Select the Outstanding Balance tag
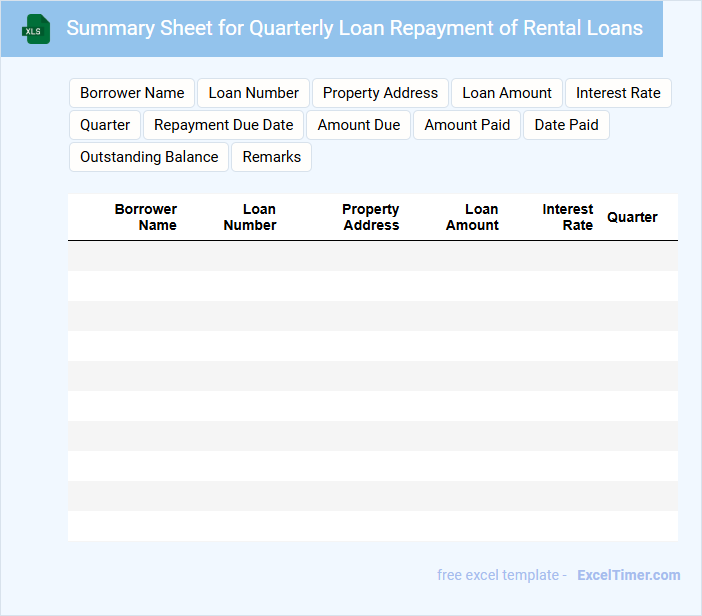 pos(149,157)
